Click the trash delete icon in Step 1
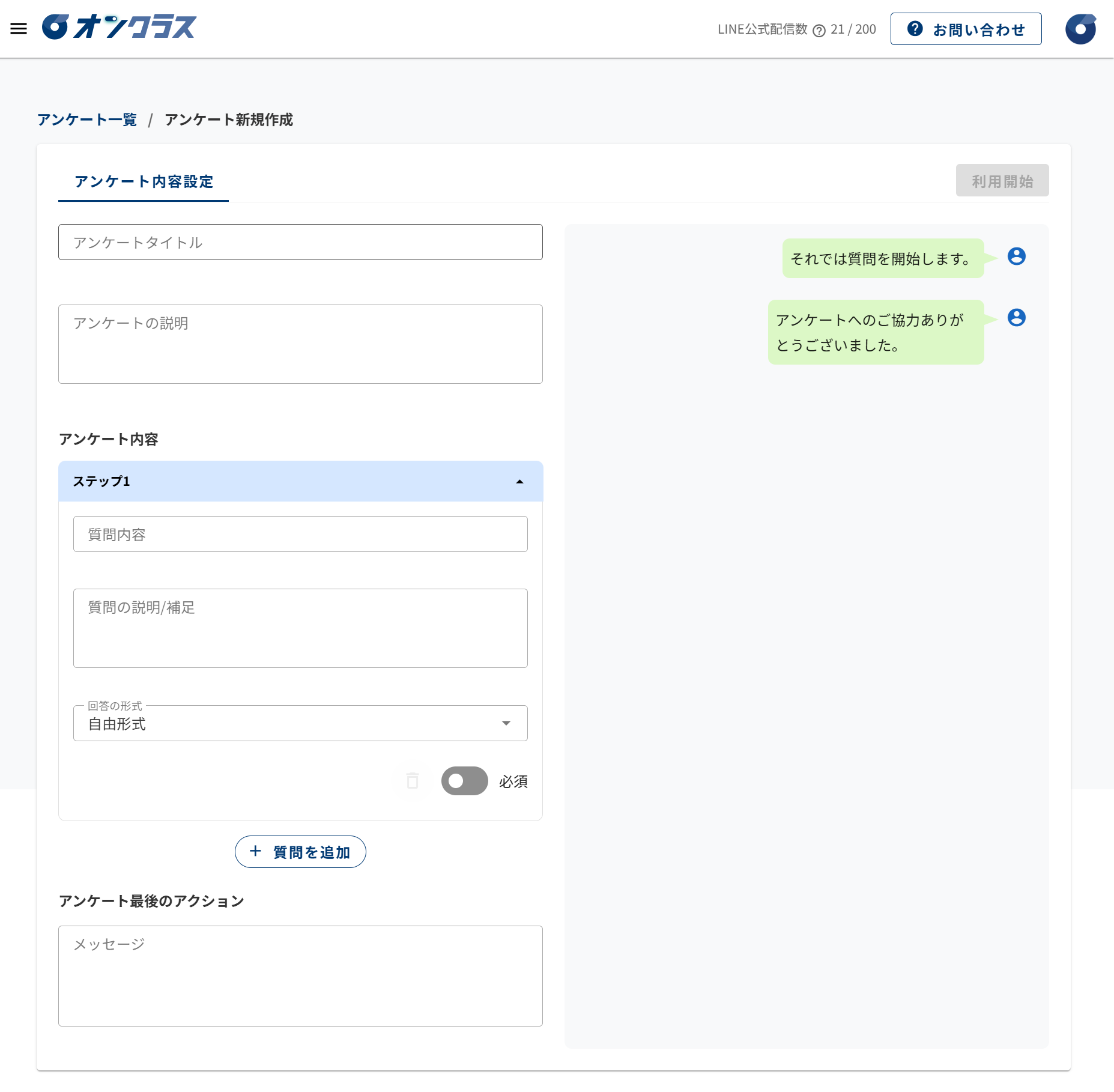The width and height of the screenshot is (1114, 1092). (x=413, y=780)
